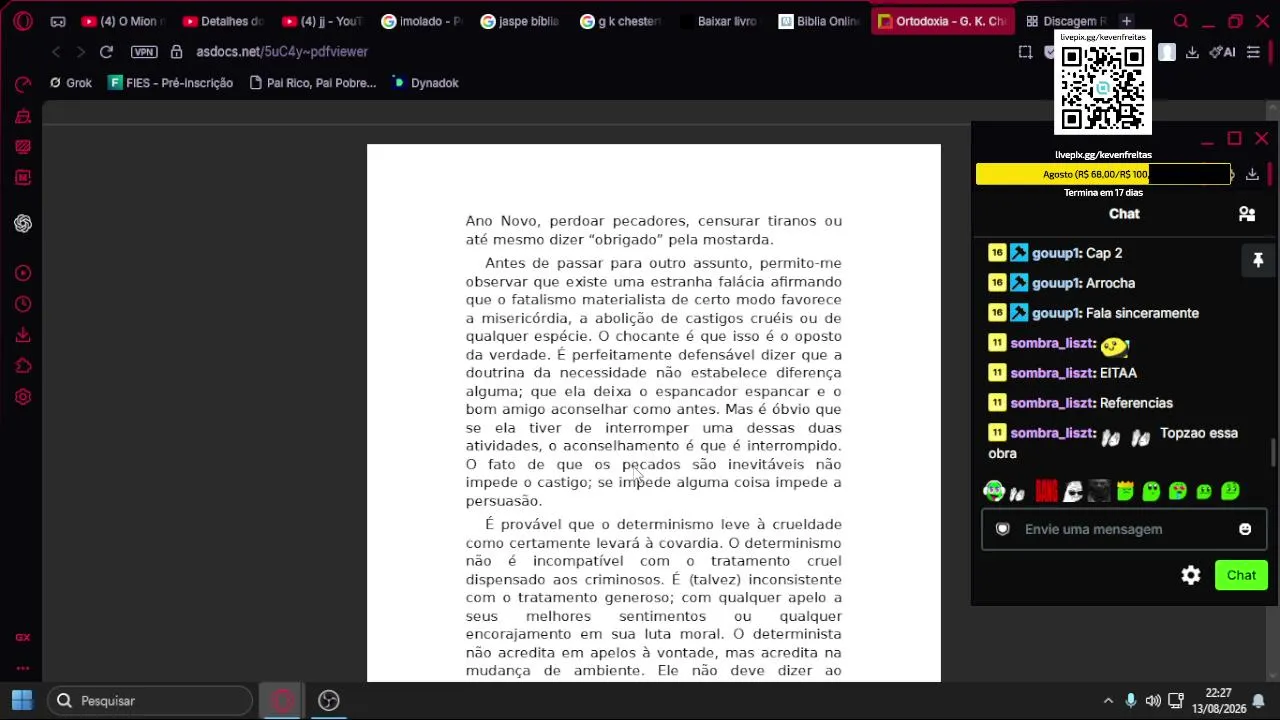Open volume control in system tray
The height and width of the screenshot is (720, 1280).
(1153, 701)
